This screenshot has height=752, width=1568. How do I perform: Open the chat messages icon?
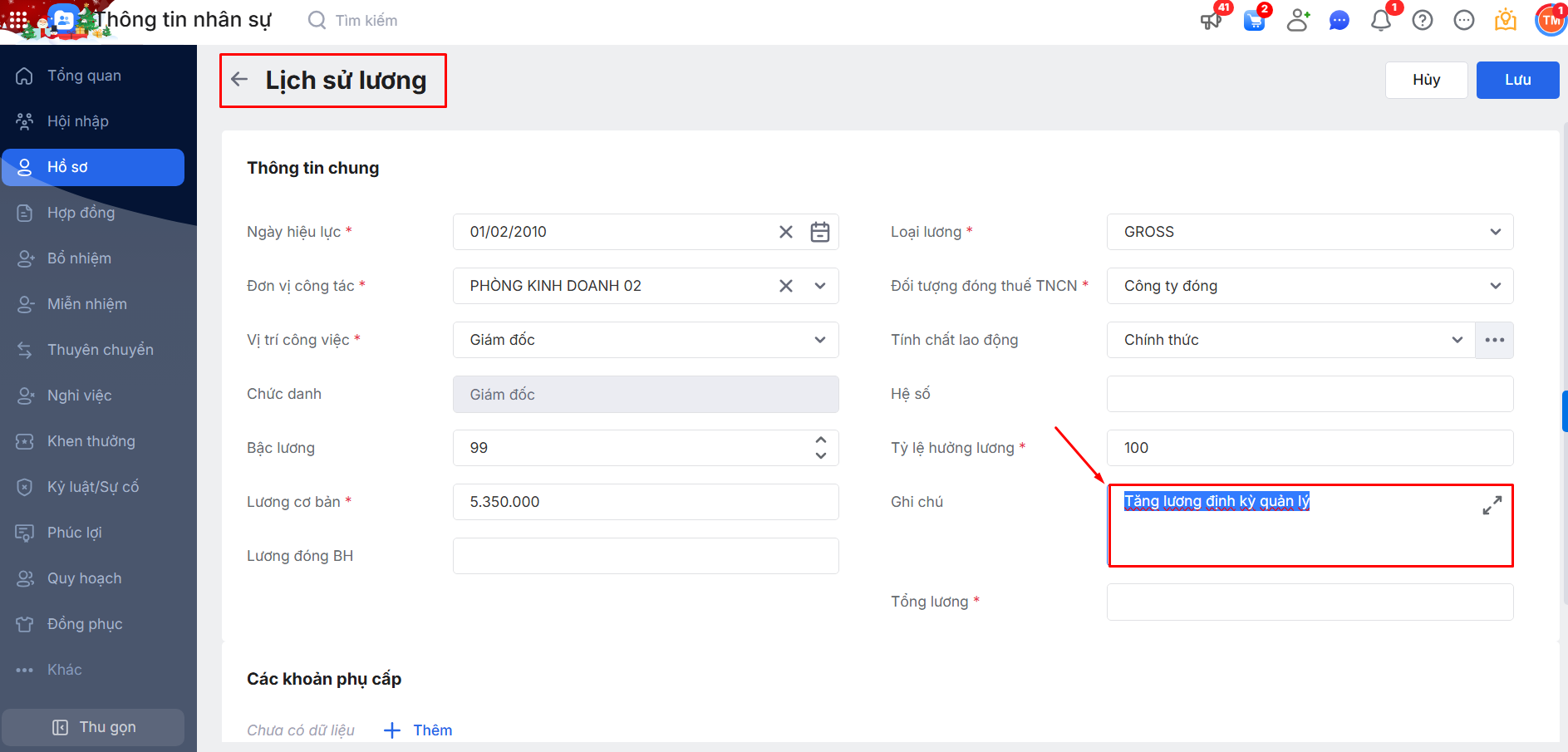point(1339,20)
